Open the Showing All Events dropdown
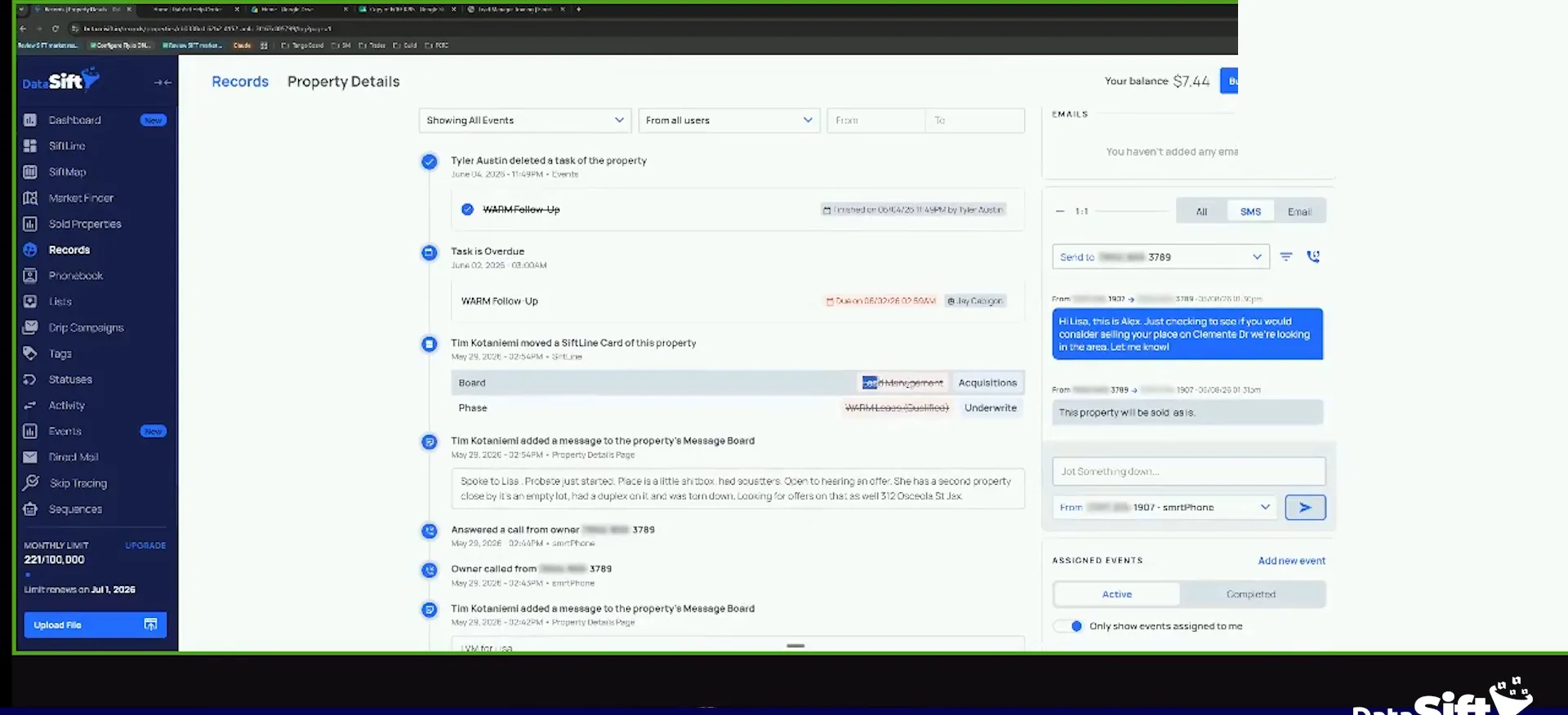Screen dimensions: 1568x715 525,121
